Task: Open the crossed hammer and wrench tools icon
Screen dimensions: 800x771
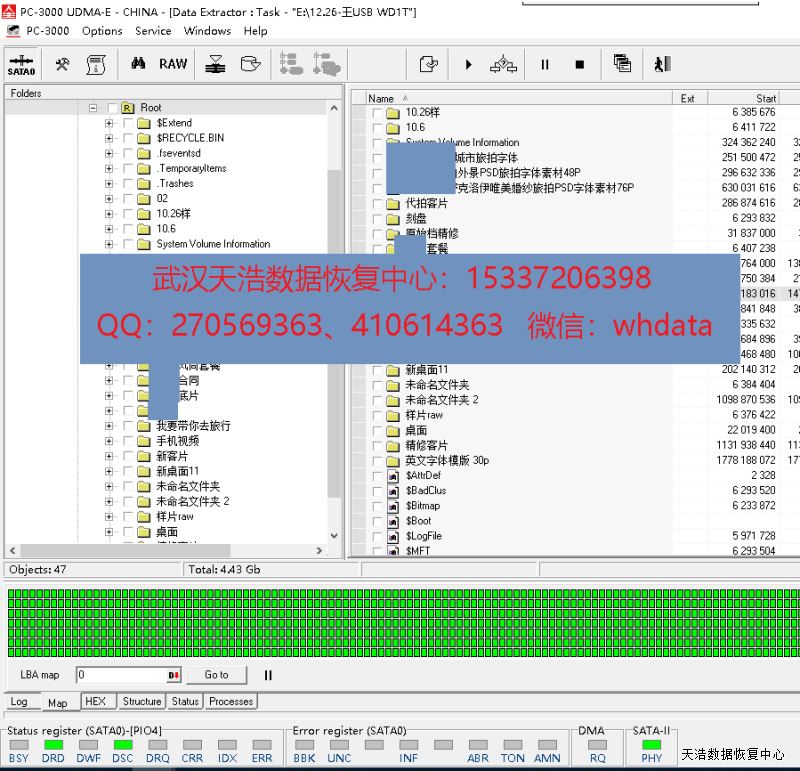Action: [62, 64]
